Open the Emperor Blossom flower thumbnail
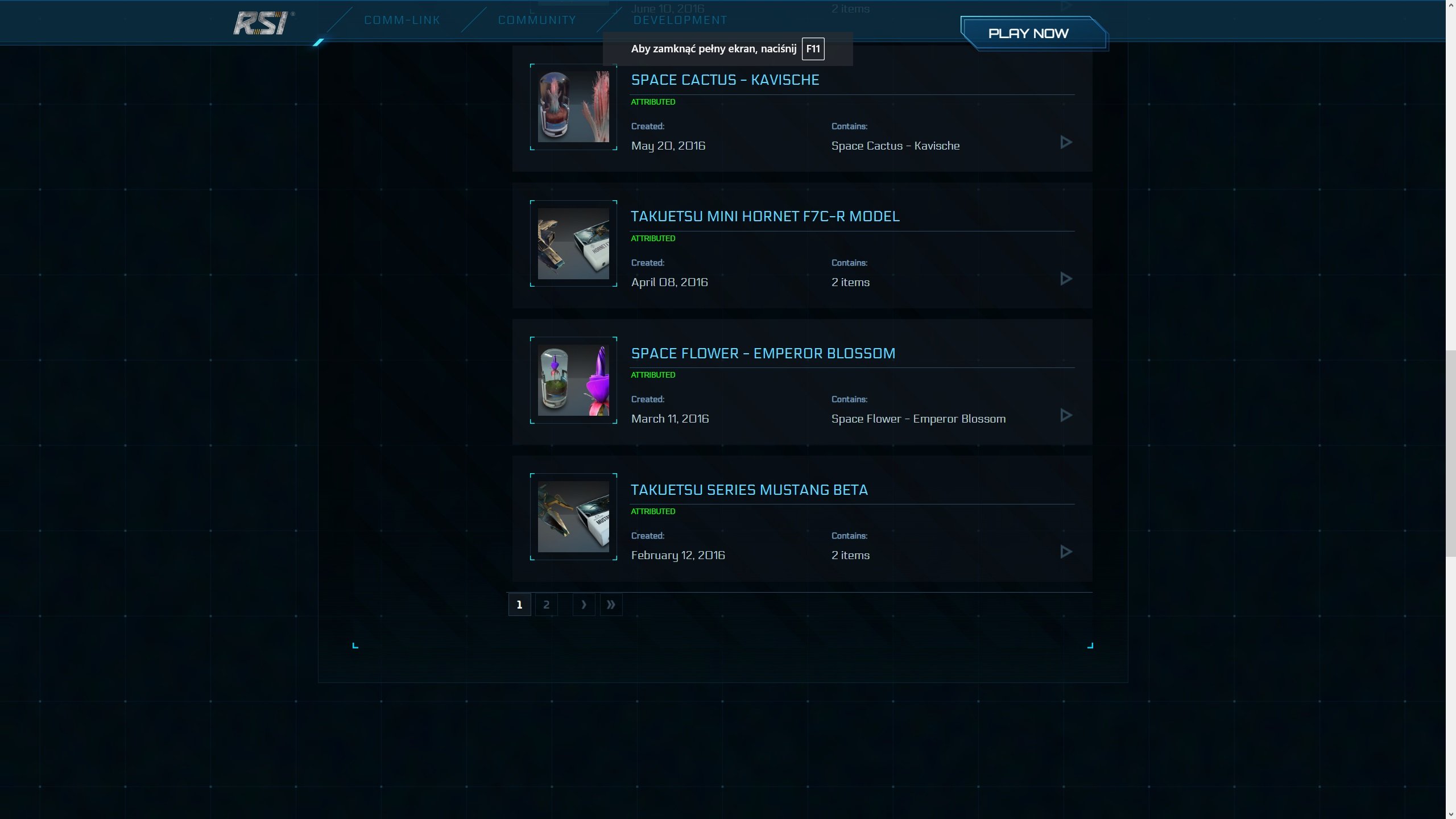This screenshot has width=1456, height=819. tap(573, 380)
